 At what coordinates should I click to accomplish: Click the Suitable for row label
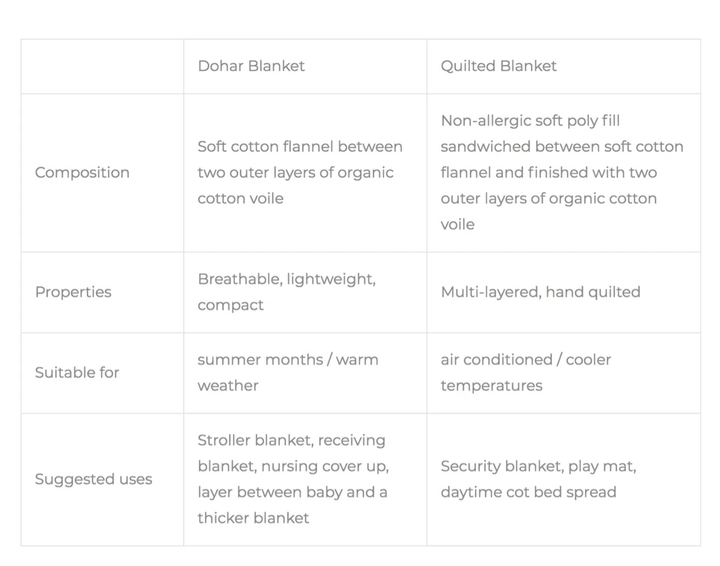point(77,372)
